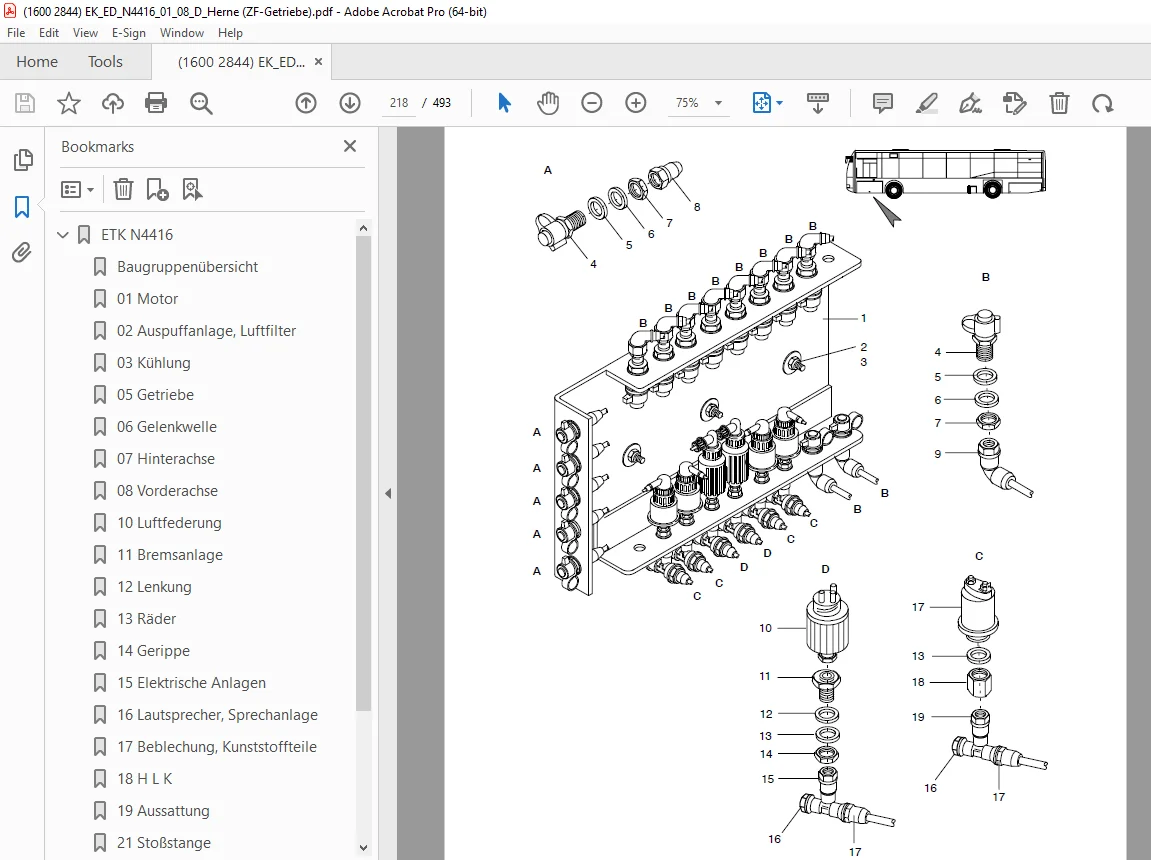Click the Save file icon
Viewport: 1151px width, 860px height.
point(25,103)
